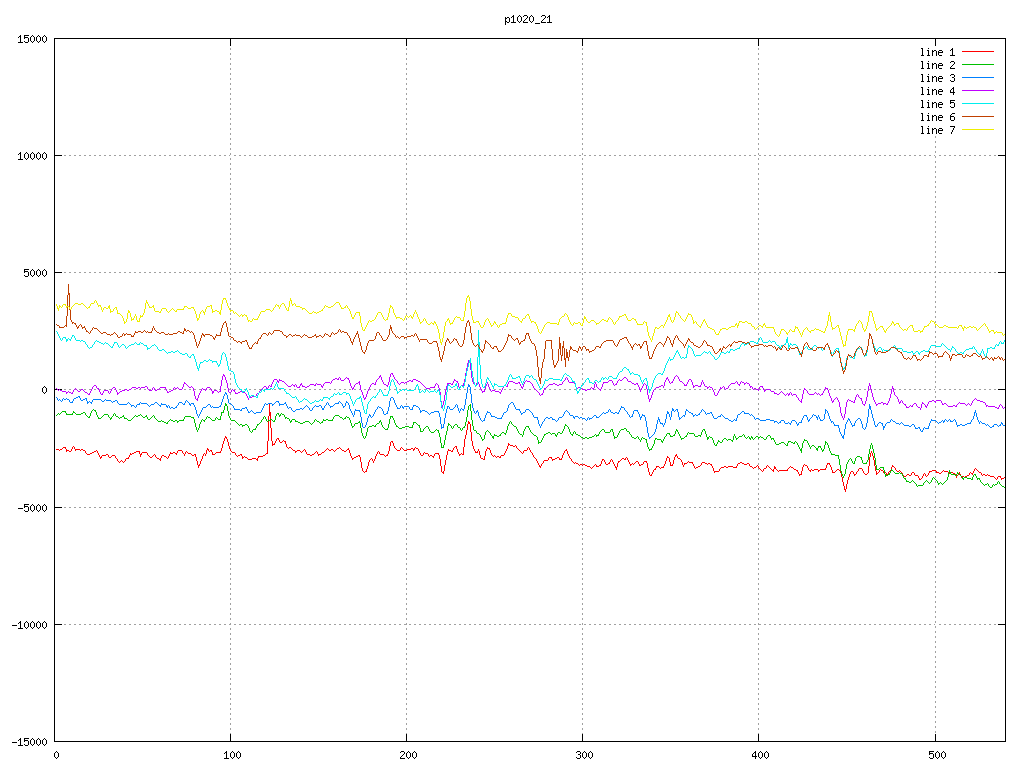Image resolution: width=1024 pixels, height=768 pixels.
Task: Click the y-axis label 5000
Action: coord(36,273)
